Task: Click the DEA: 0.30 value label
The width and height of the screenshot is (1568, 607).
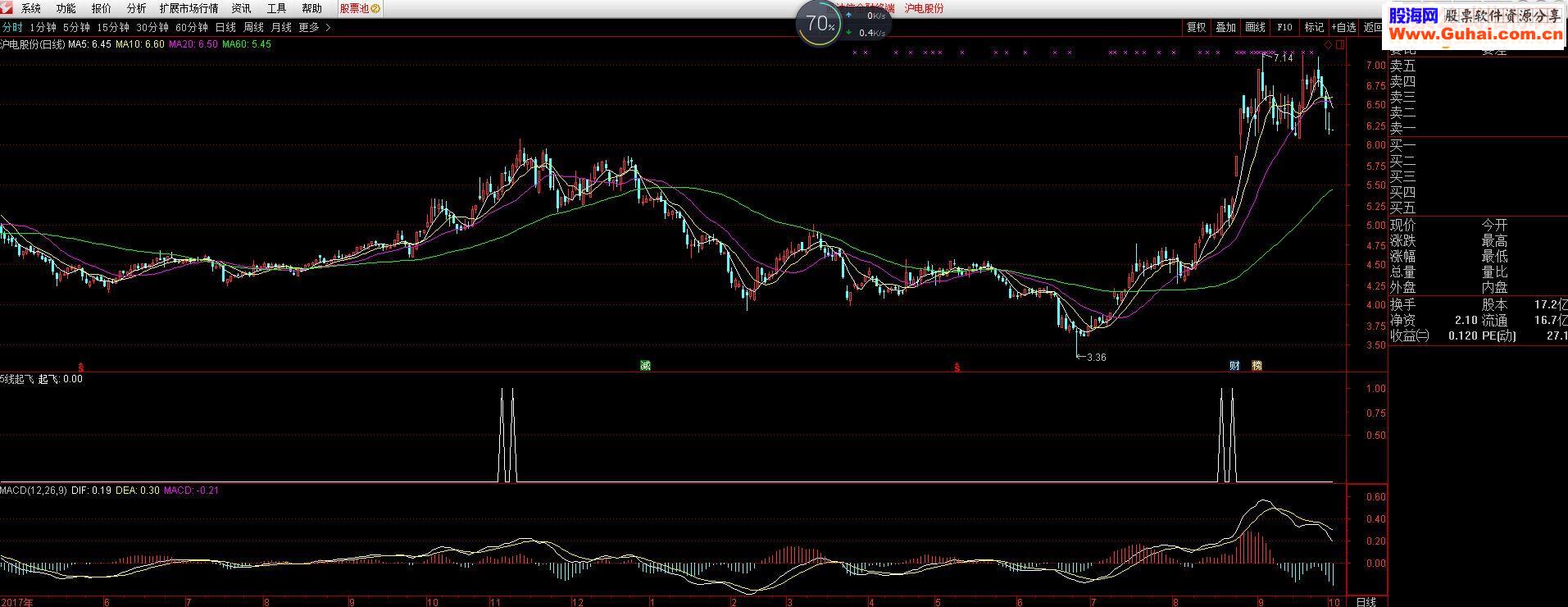Action: pyautogui.click(x=137, y=491)
